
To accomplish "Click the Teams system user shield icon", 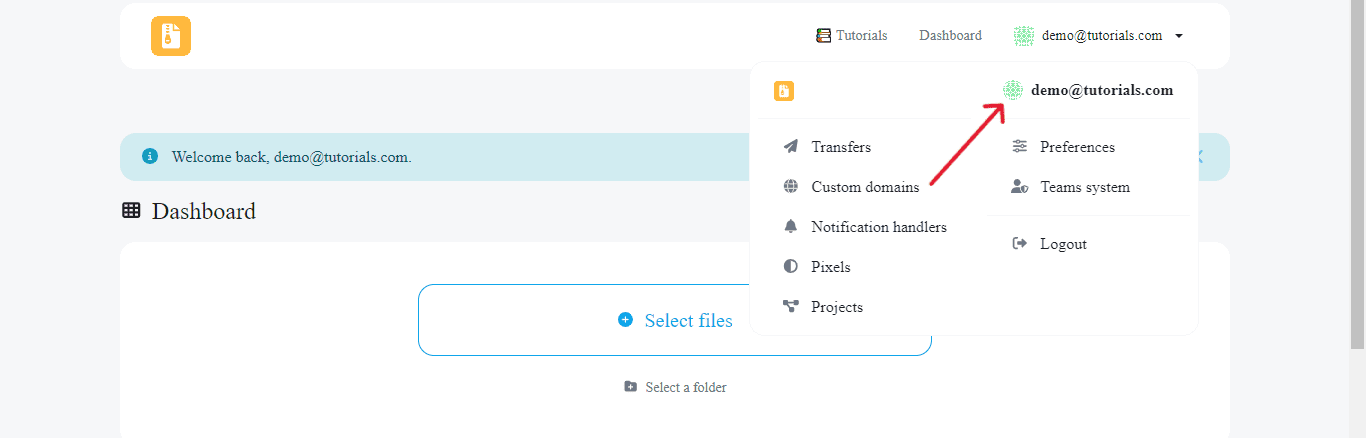I will (1019, 187).
